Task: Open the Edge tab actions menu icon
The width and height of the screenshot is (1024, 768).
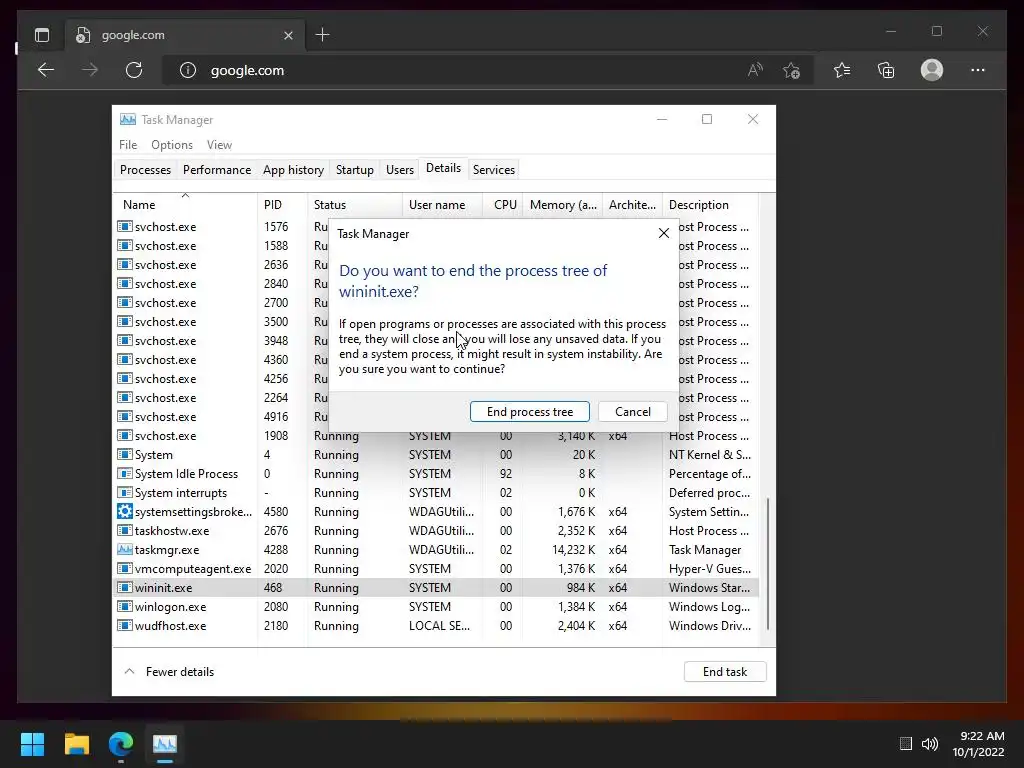Action: click(x=42, y=35)
